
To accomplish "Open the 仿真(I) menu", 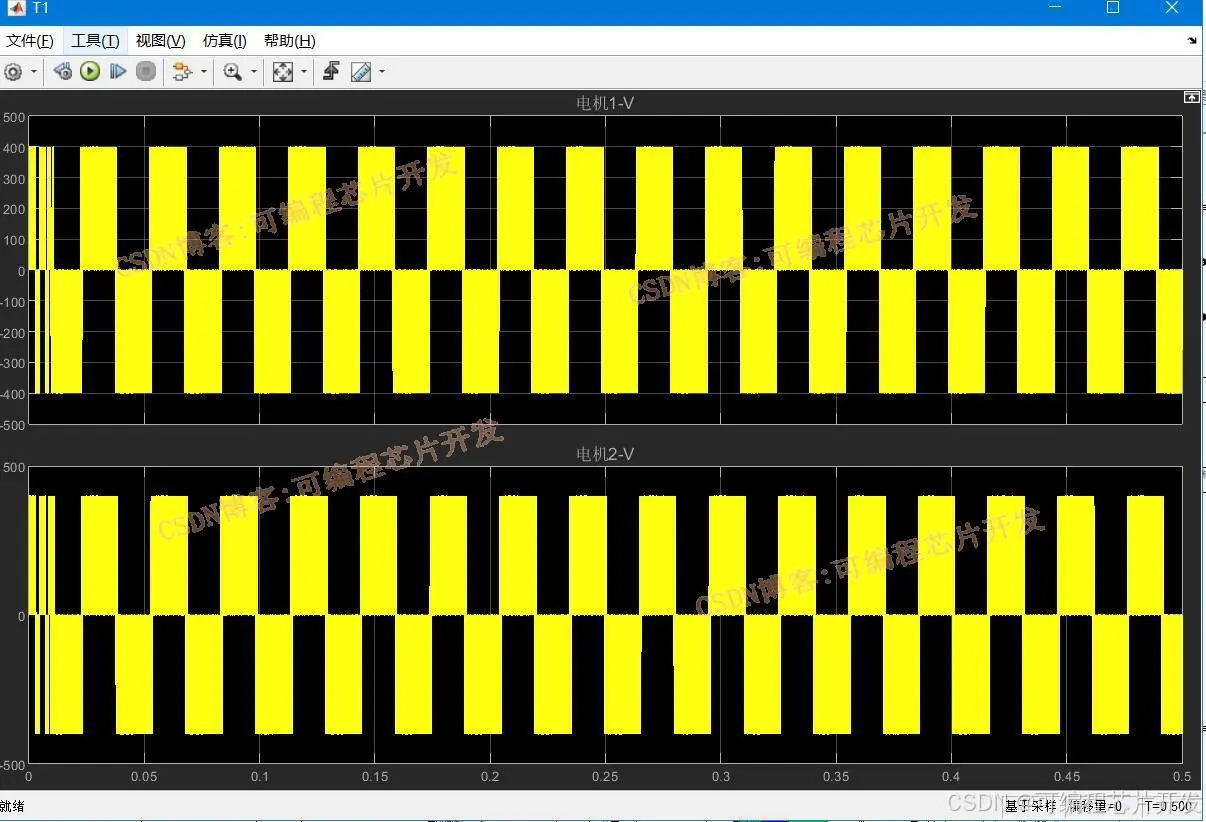I will 225,41.
